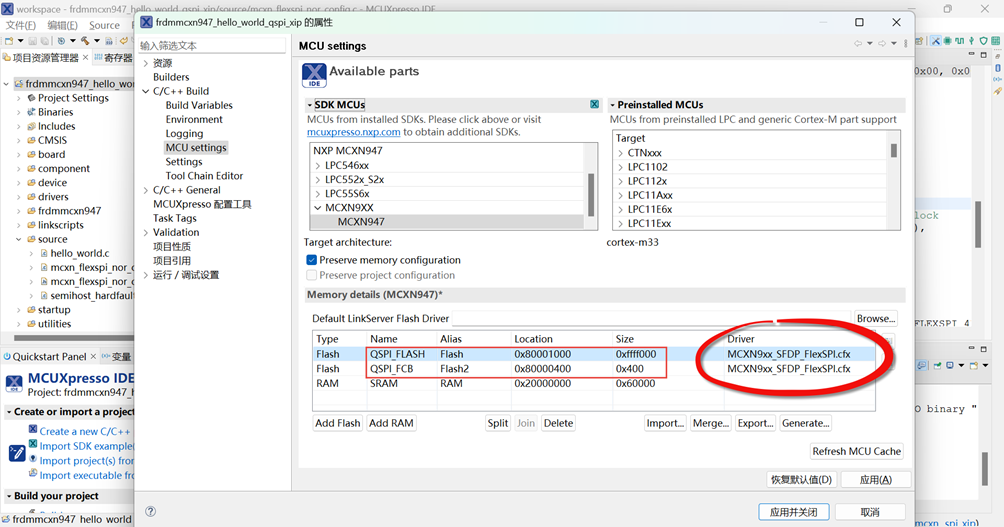The width and height of the screenshot is (1004, 527).
Task: Switch to the 寄存器 tab
Action: click(x=113, y=58)
